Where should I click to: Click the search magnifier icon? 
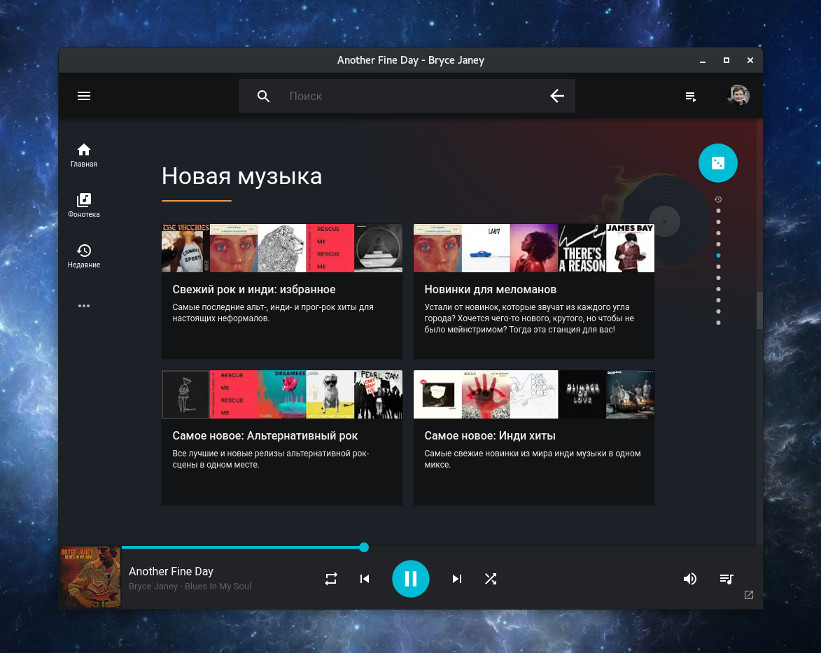[x=263, y=96]
